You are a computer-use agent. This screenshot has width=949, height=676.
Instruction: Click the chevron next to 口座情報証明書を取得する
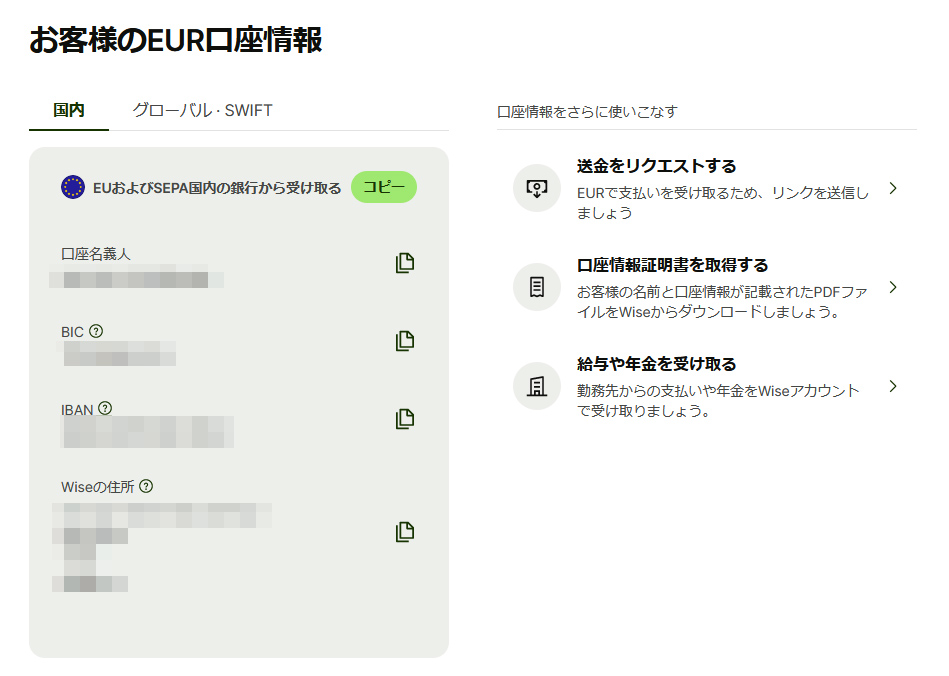click(x=893, y=287)
